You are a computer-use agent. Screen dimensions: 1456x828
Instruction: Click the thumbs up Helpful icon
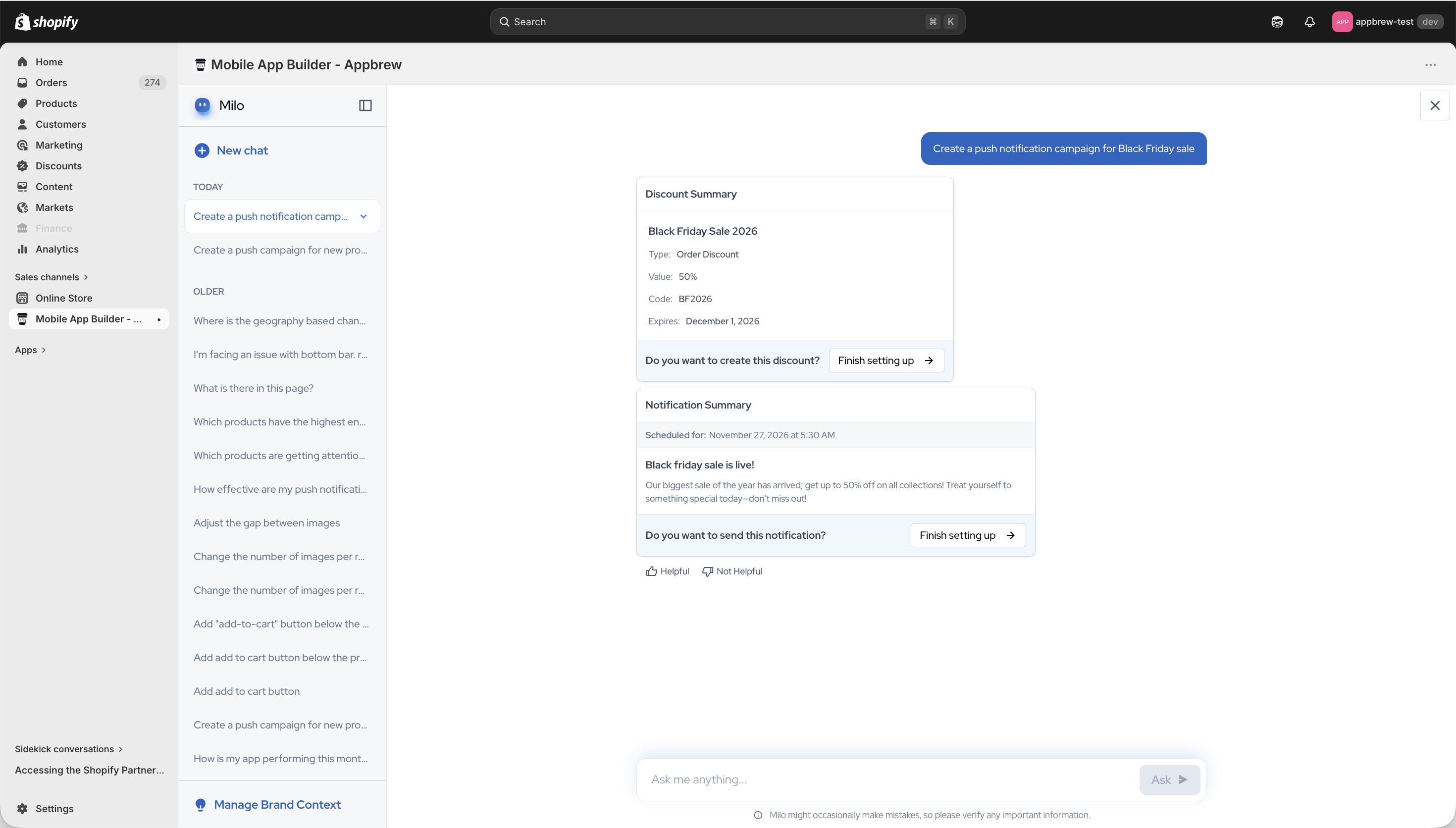[x=652, y=571]
